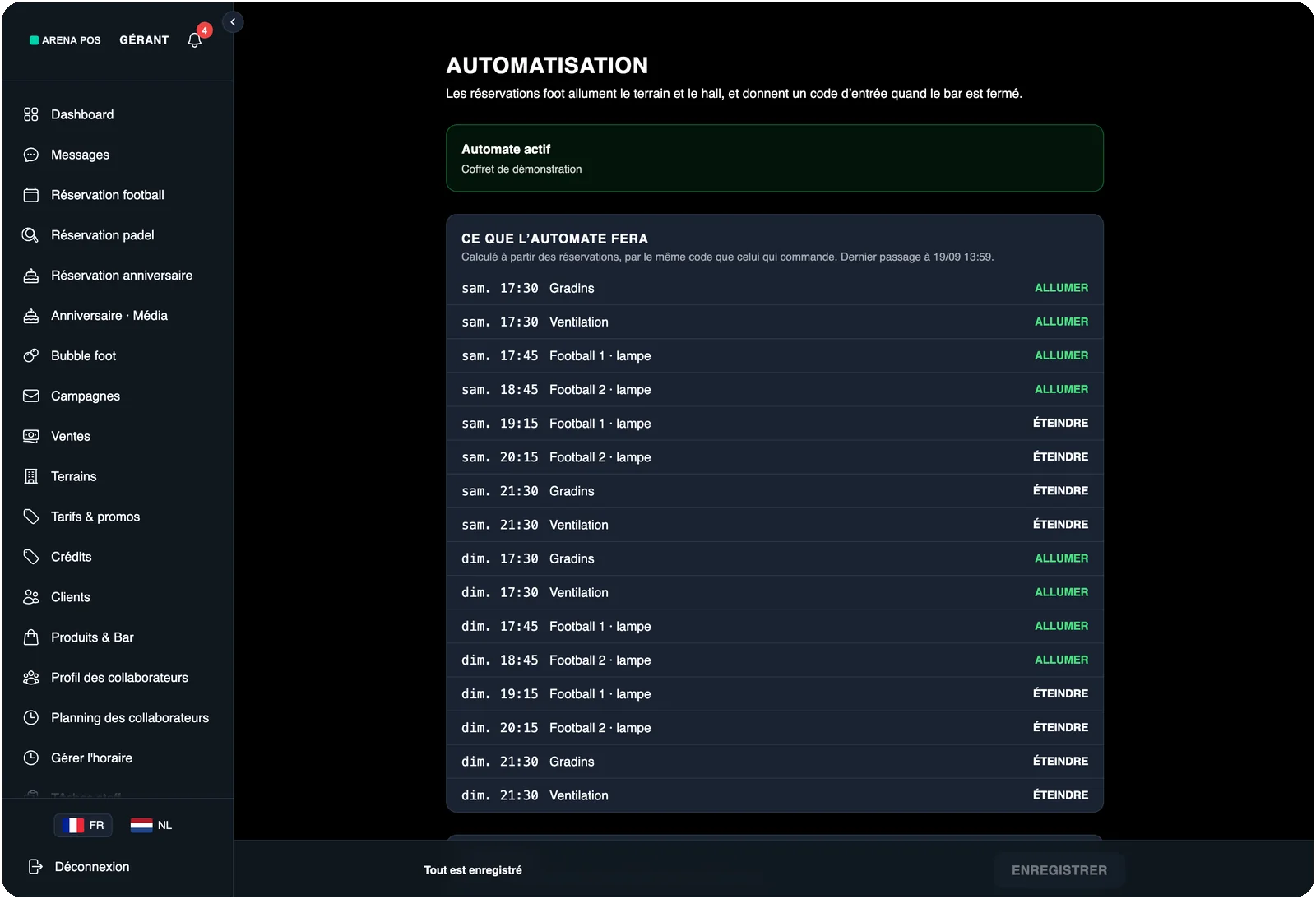Viewport: 1316px width, 899px height.
Task: Select row dim. 21:30 Ventilation
Action: coord(775,795)
